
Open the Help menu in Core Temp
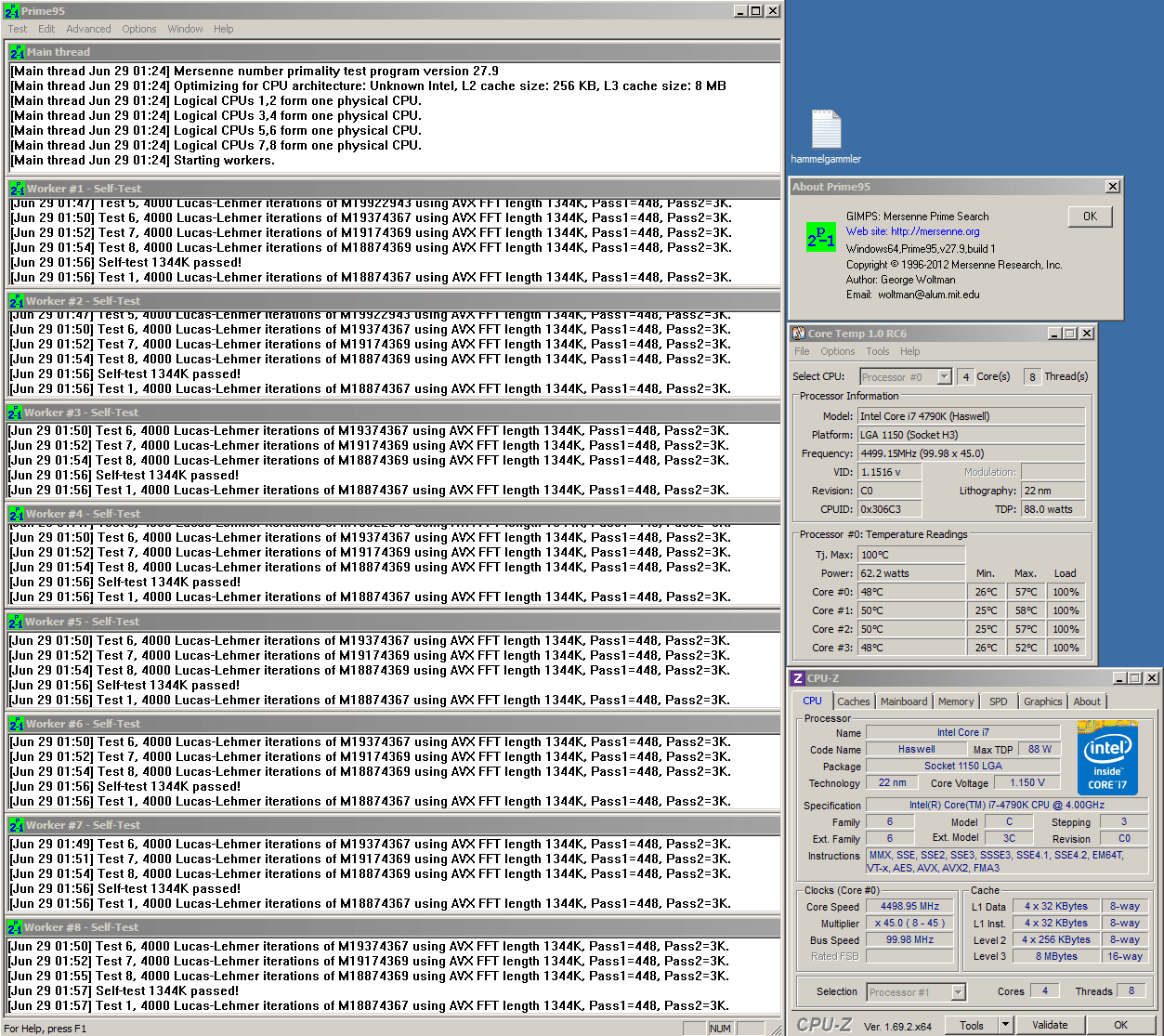pos(910,351)
